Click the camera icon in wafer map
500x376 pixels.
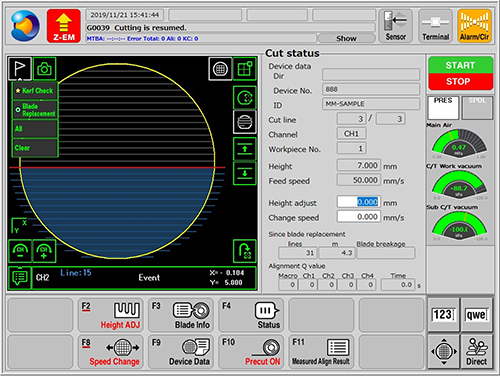coord(44,68)
